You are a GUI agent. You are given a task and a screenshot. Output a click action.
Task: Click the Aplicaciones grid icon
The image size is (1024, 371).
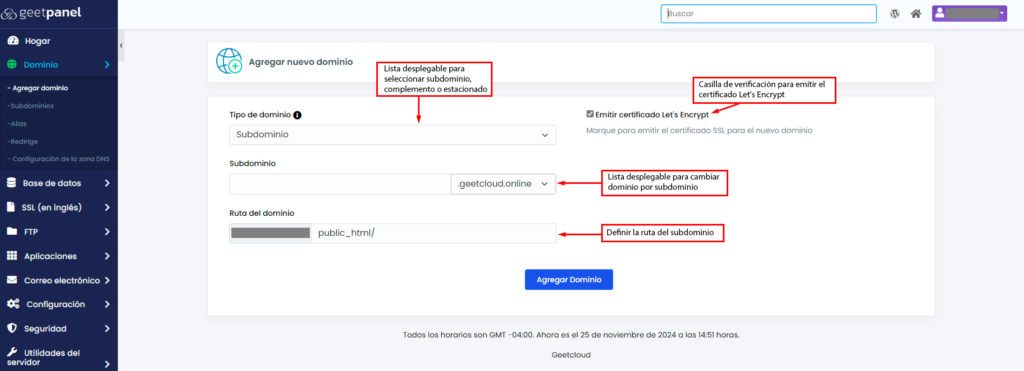11,256
